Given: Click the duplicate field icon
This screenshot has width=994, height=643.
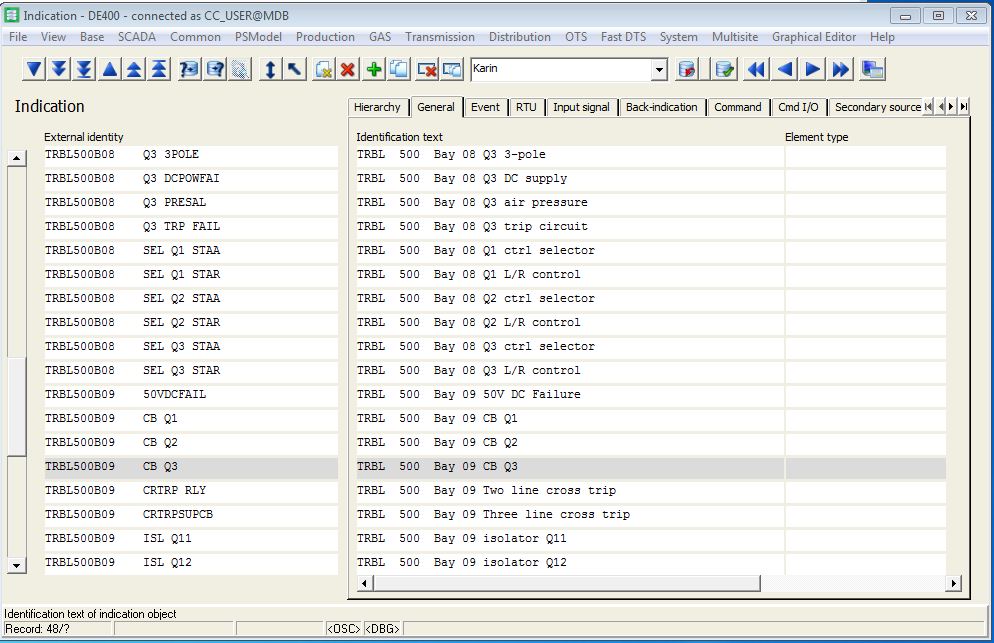Looking at the screenshot, I should [x=452, y=68].
